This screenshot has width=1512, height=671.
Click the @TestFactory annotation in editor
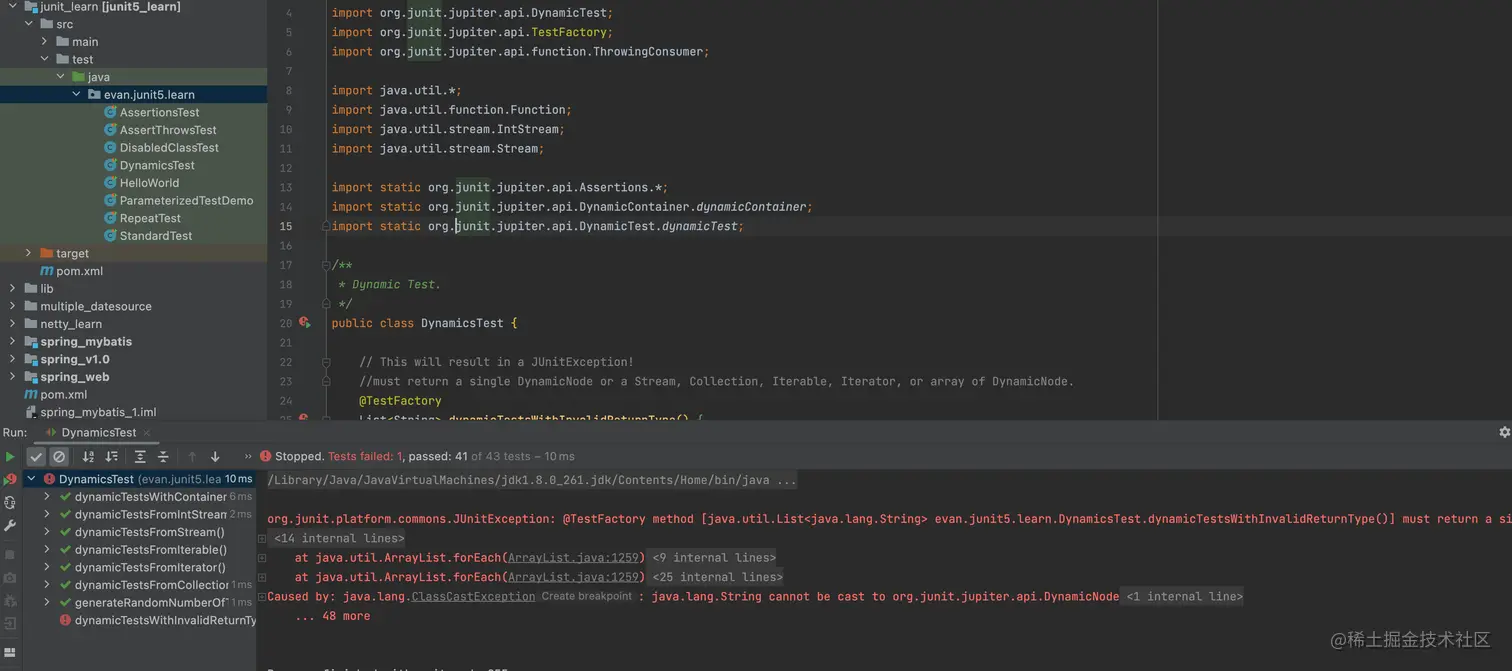pyautogui.click(x=400, y=401)
